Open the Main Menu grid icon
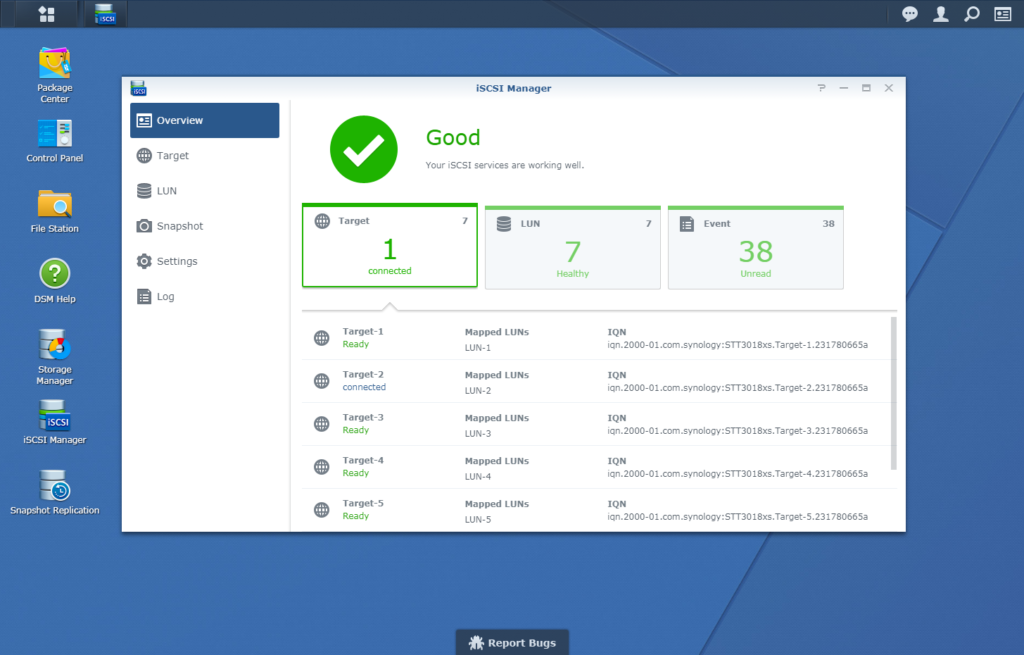 [46, 14]
